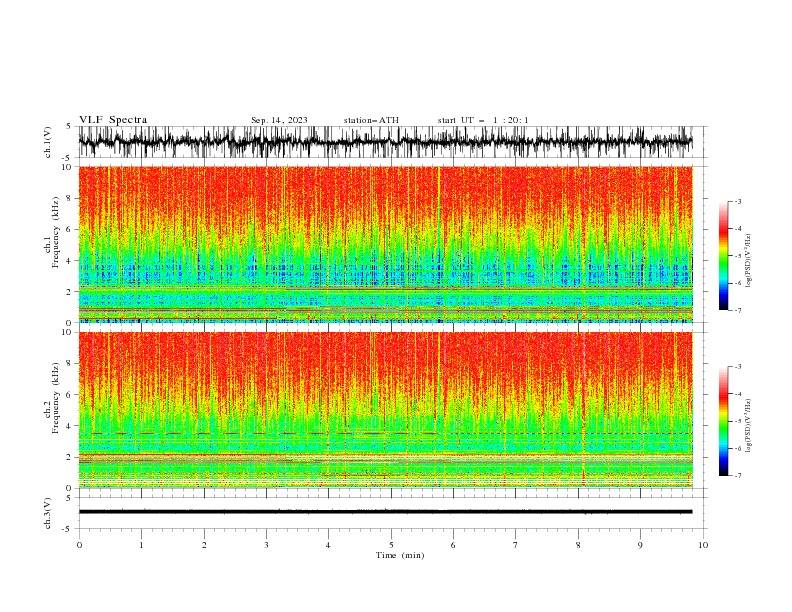
Task: Click the ch.2 color bar log(PSD) label
Action: (x=749, y=425)
